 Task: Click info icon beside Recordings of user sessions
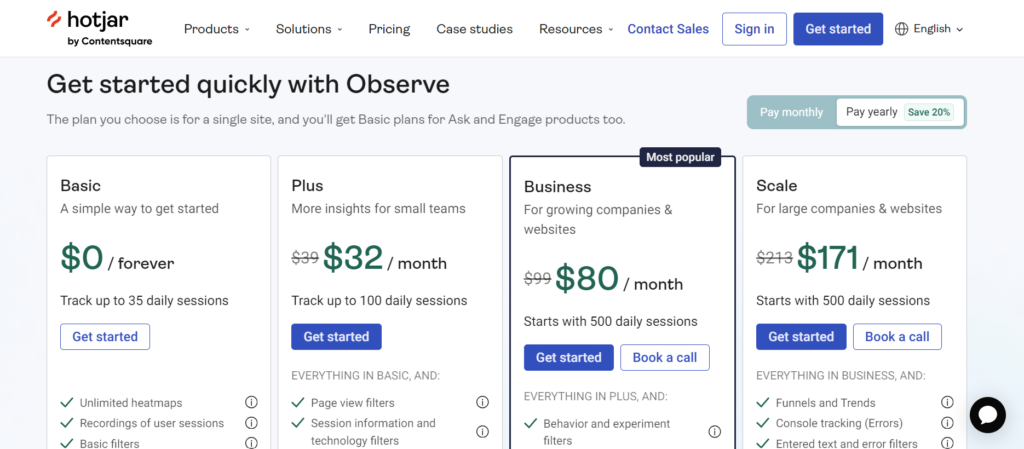(251, 423)
